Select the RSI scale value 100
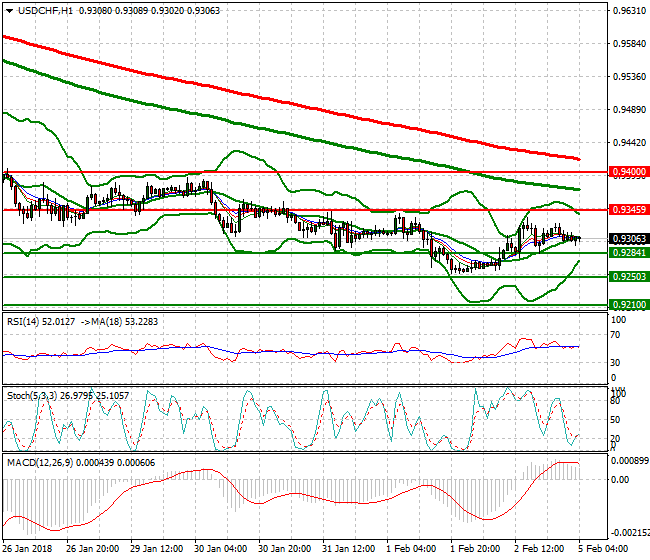 click(x=618, y=320)
